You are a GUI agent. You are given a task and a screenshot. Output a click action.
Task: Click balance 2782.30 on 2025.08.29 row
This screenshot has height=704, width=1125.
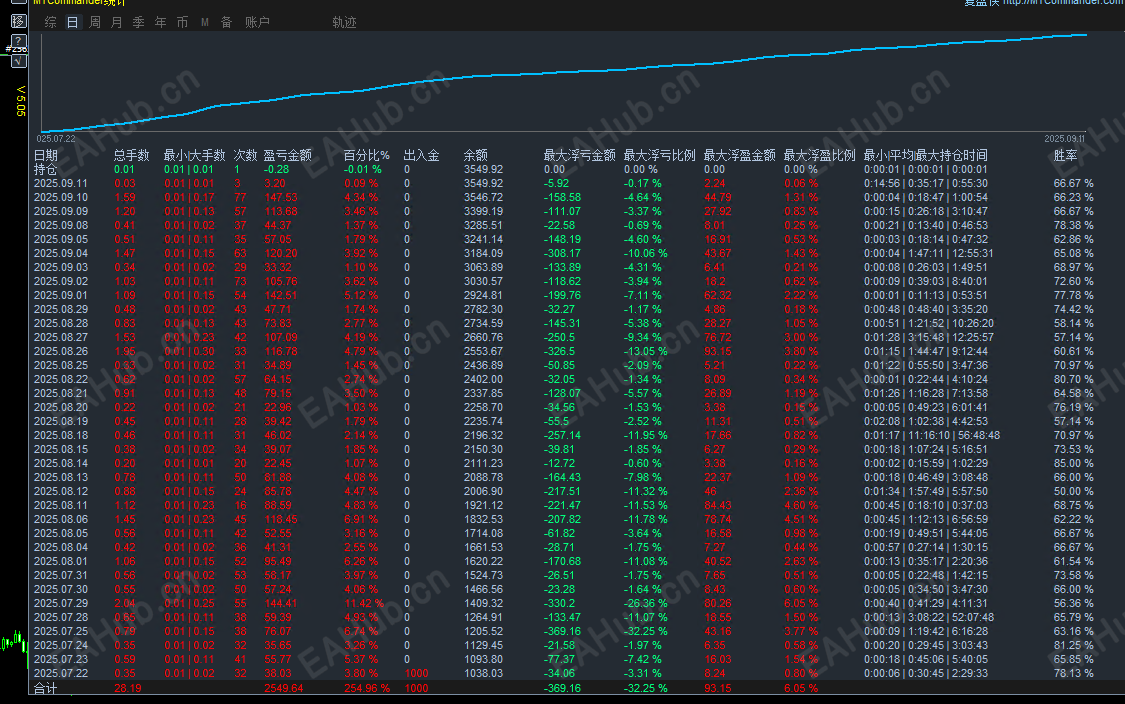(483, 309)
